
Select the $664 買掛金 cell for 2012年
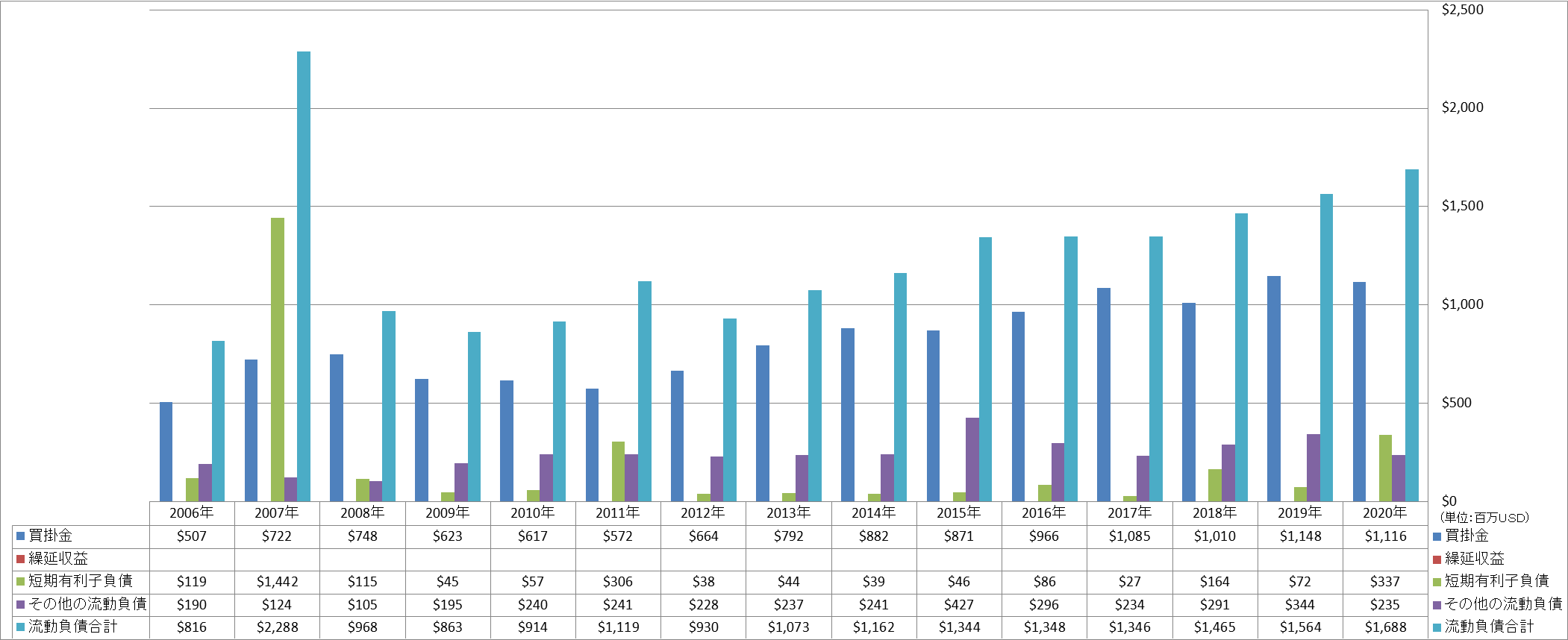click(703, 536)
